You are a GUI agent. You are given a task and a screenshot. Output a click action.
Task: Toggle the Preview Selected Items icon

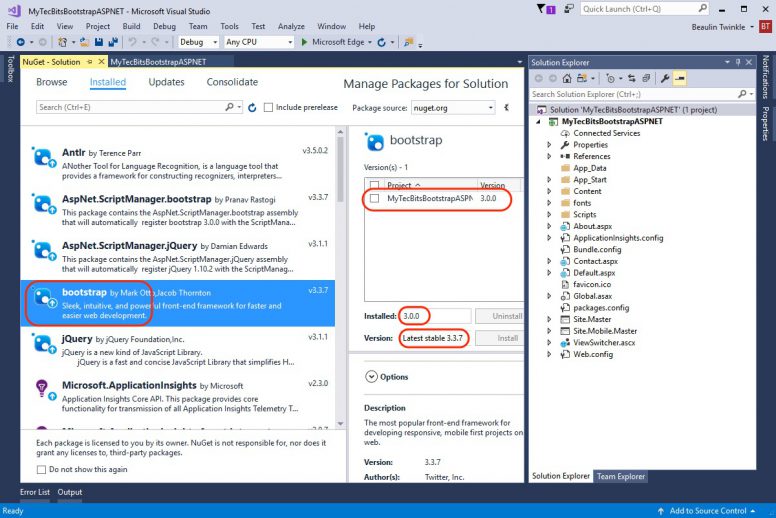pos(680,78)
